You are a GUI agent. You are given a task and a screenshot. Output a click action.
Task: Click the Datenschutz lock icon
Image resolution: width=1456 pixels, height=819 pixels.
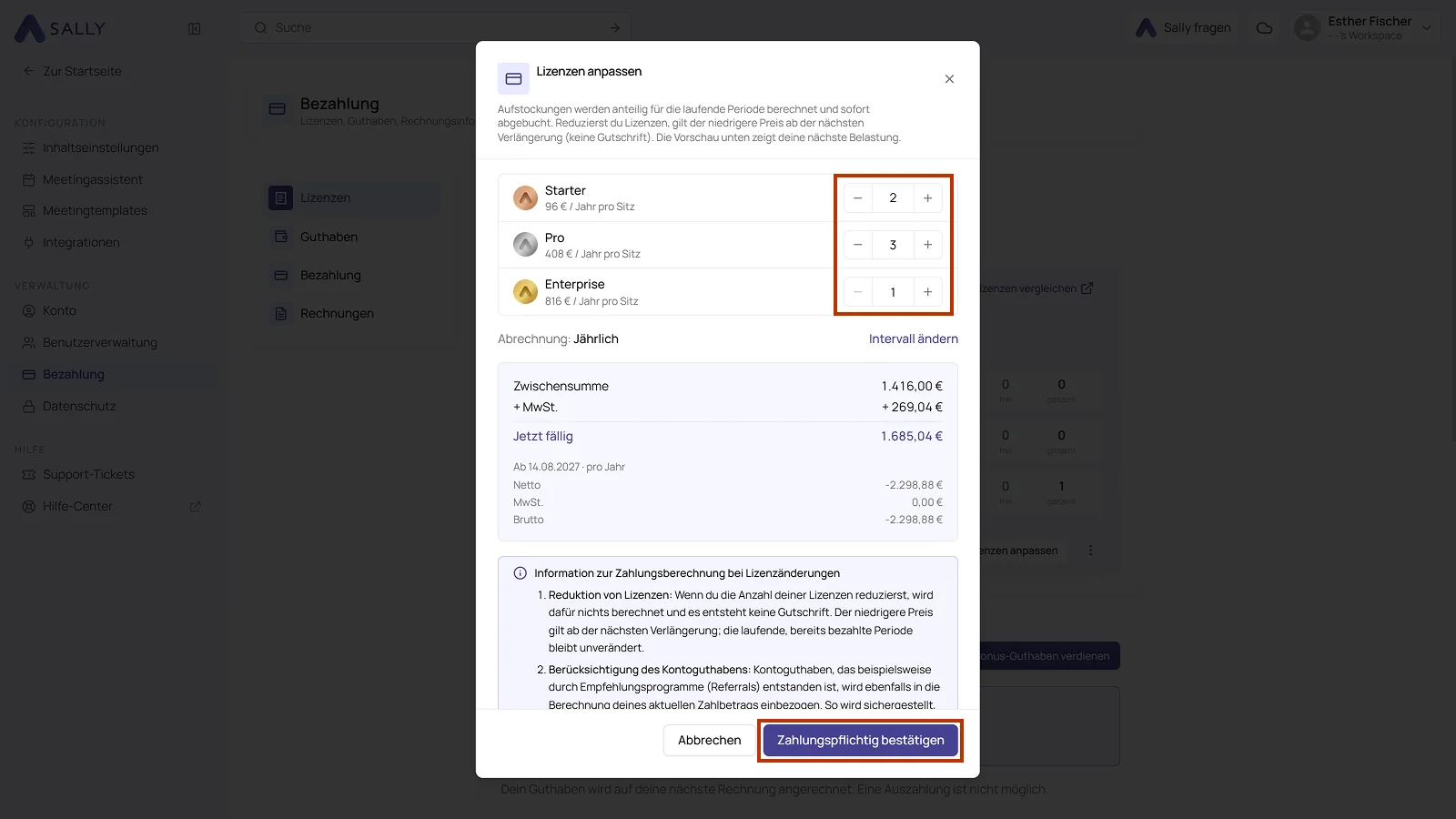(x=28, y=406)
